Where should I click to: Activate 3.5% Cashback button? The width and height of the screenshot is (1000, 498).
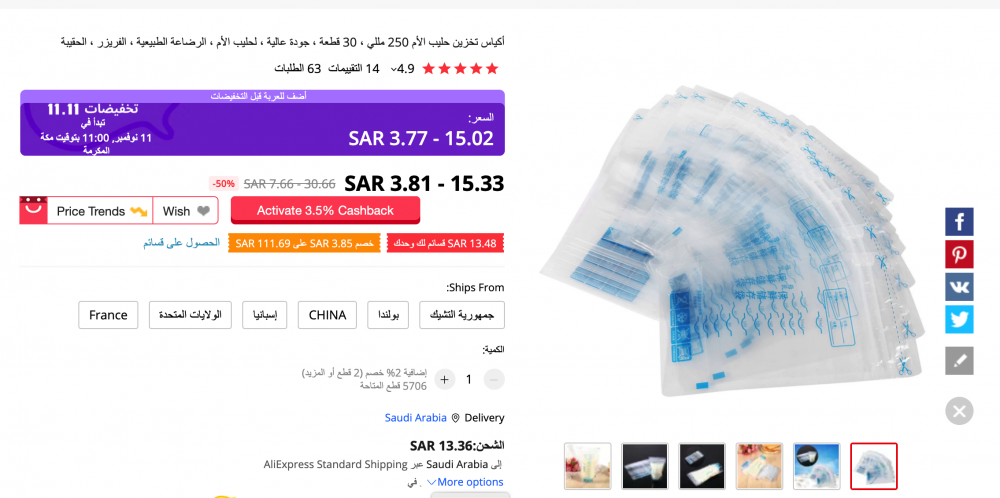coord(325,210)
